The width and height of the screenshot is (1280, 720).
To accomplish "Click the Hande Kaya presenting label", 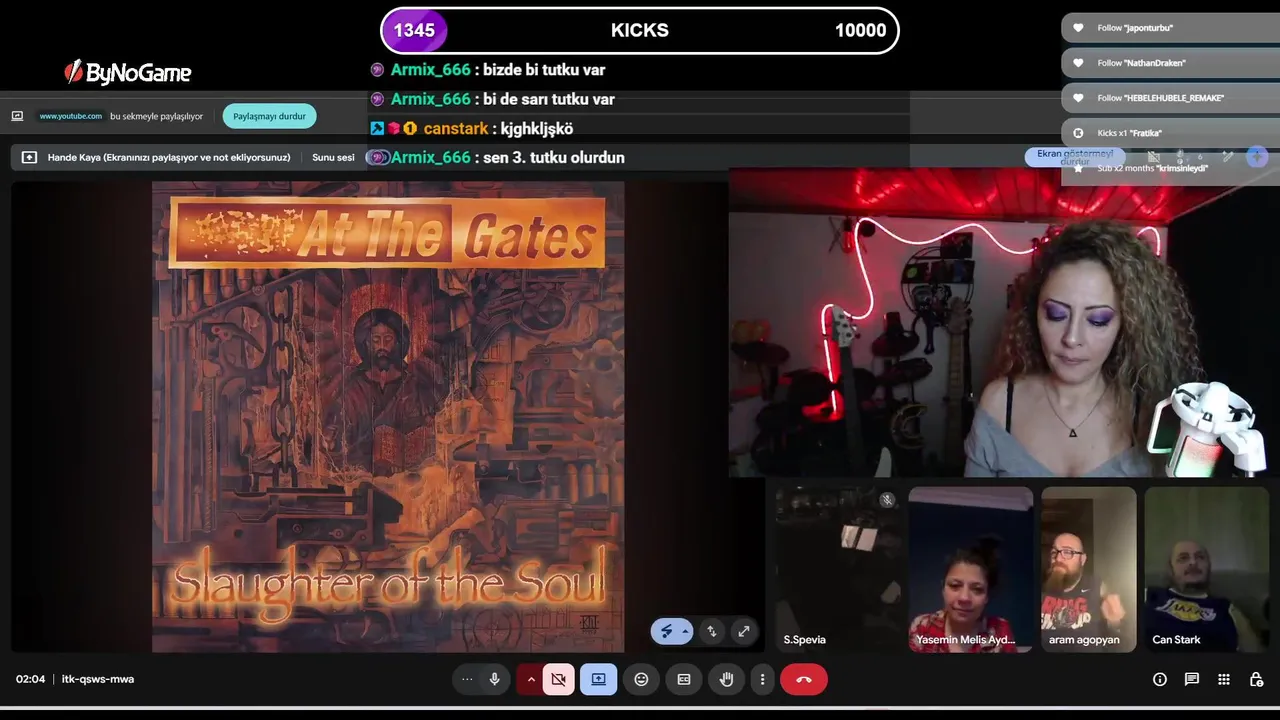I will coord(169,157).
